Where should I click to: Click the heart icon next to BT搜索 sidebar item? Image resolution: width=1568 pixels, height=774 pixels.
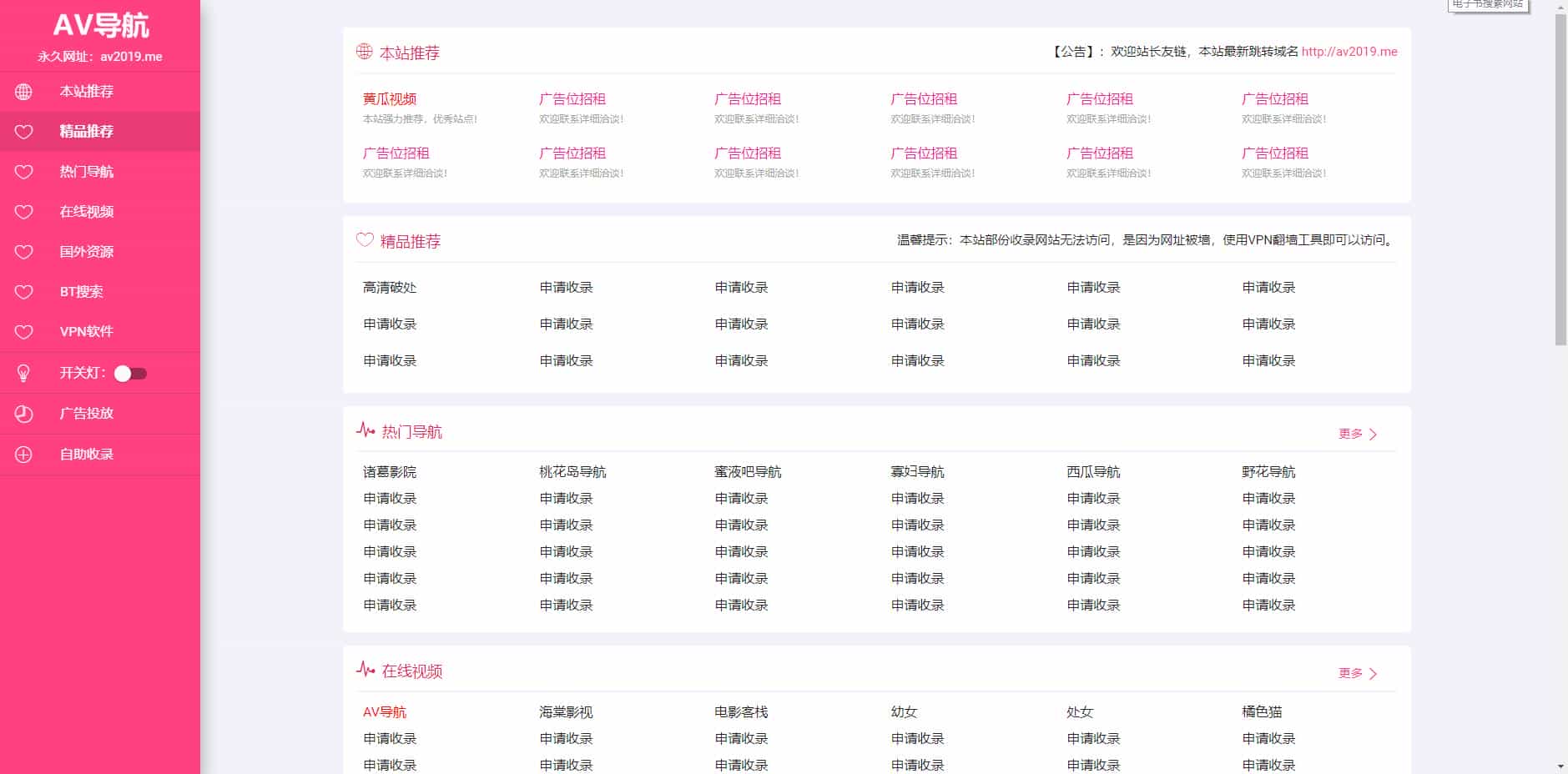coord(23,292)
